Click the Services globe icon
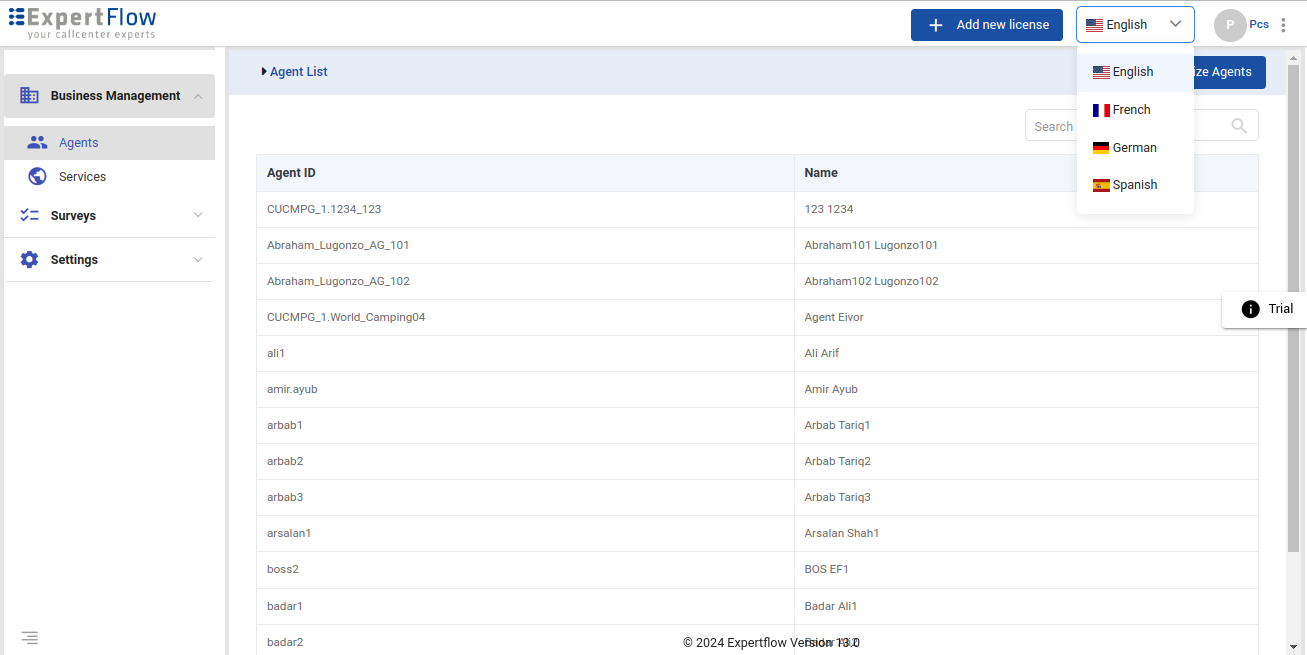This screenshot has height=655, width=1307. tap(37, 177)
